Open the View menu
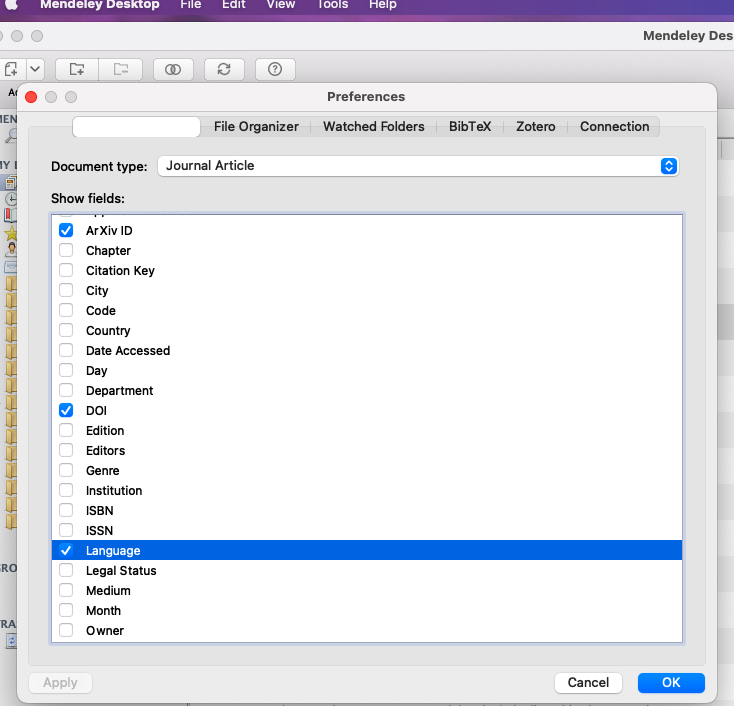The width and height of the screenshot is (734, 706). point(281,5)
